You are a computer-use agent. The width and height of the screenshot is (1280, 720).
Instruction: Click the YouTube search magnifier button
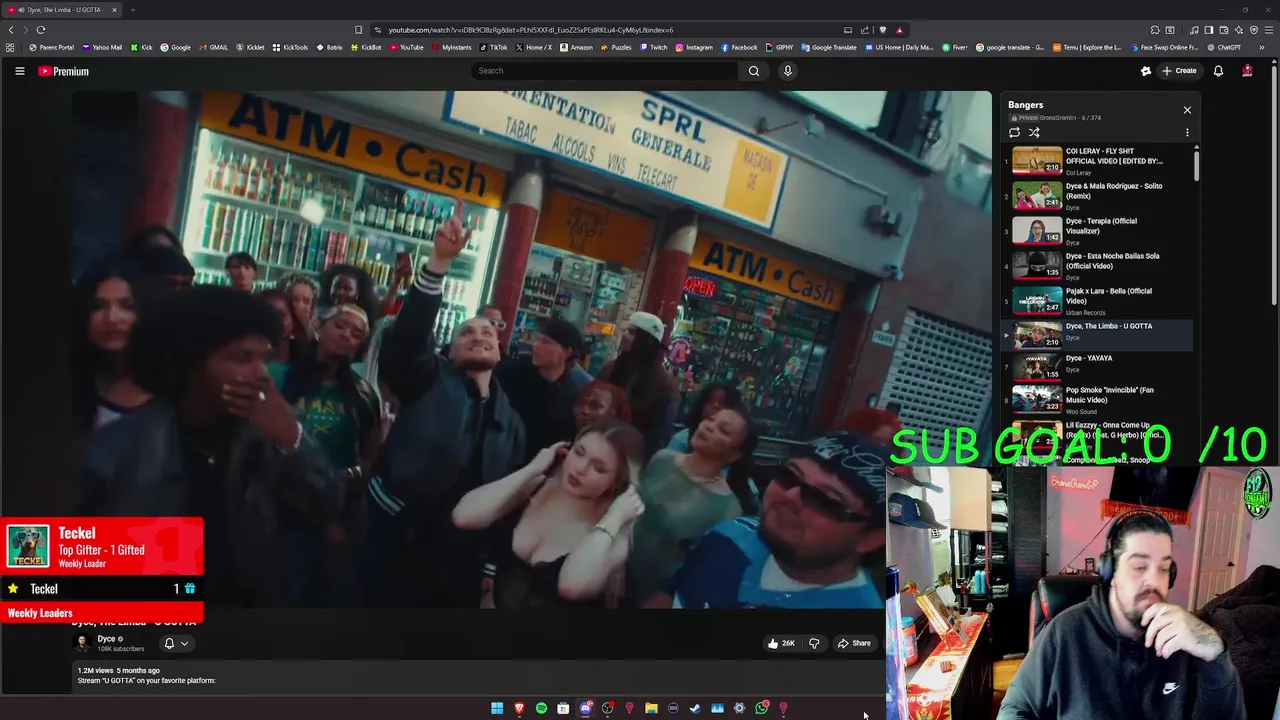tap(754, 71)
